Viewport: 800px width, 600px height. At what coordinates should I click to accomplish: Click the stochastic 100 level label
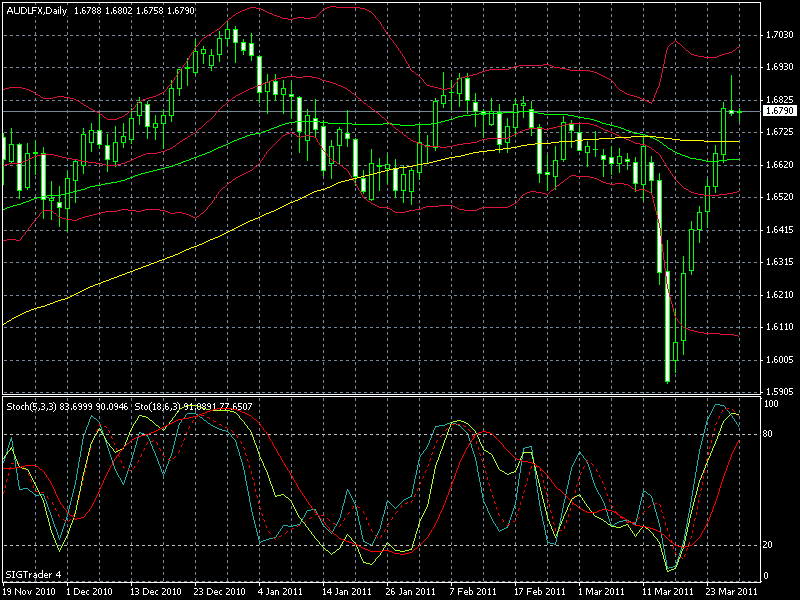[x=771, y=404]
